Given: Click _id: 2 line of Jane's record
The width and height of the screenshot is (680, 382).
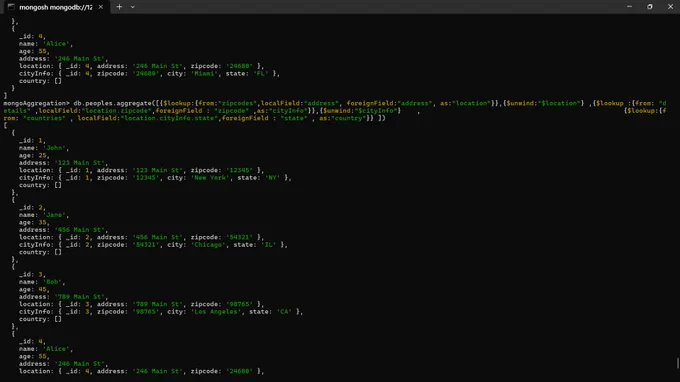Looking at the screenshot, I should point(32,208).
